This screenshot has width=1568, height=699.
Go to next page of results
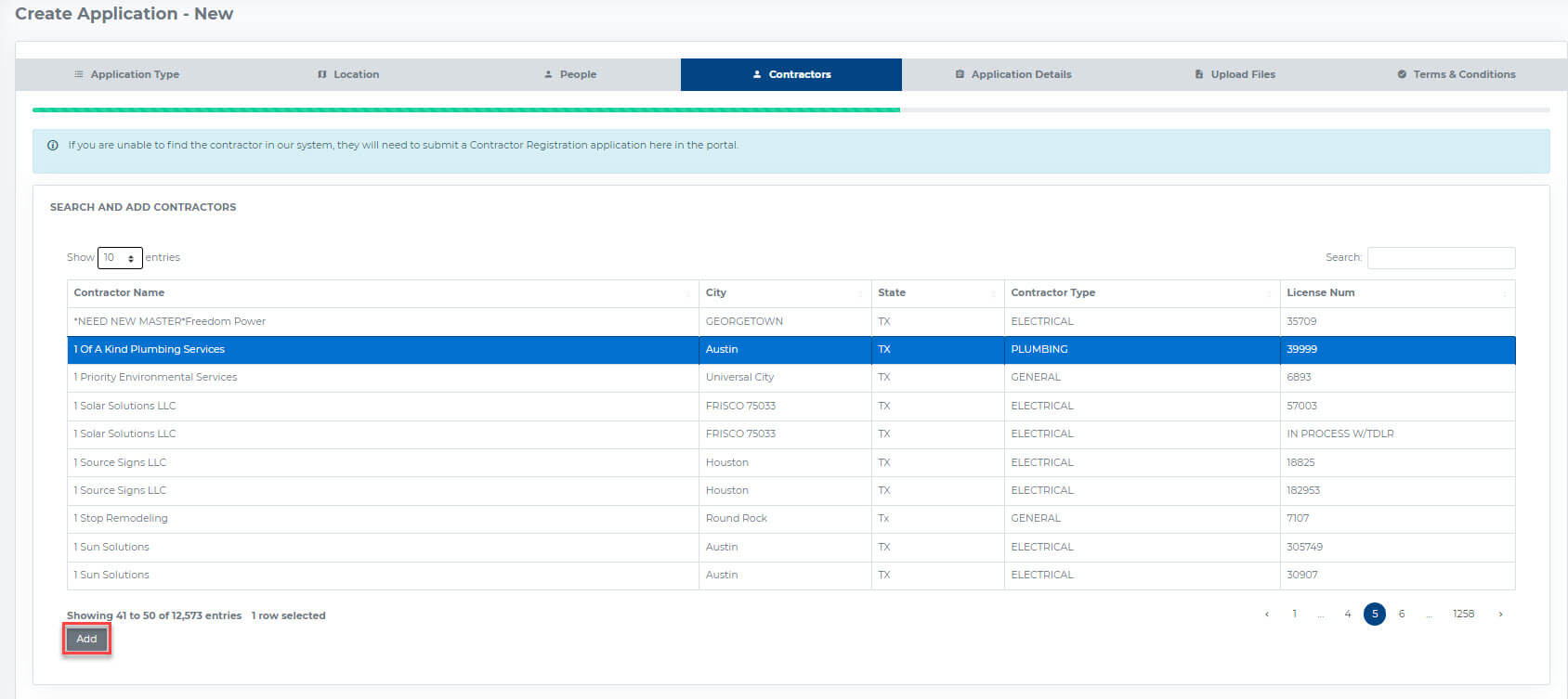click(1500, 614)
